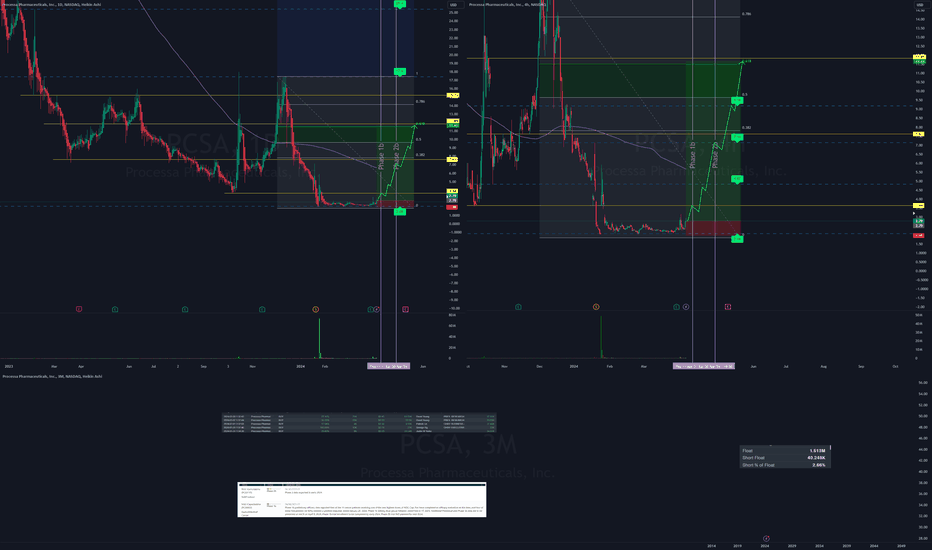Viewport: 932px width, 550px height.
Task: Click green stop label at bottom of 4h position
Action: [737, 238]
